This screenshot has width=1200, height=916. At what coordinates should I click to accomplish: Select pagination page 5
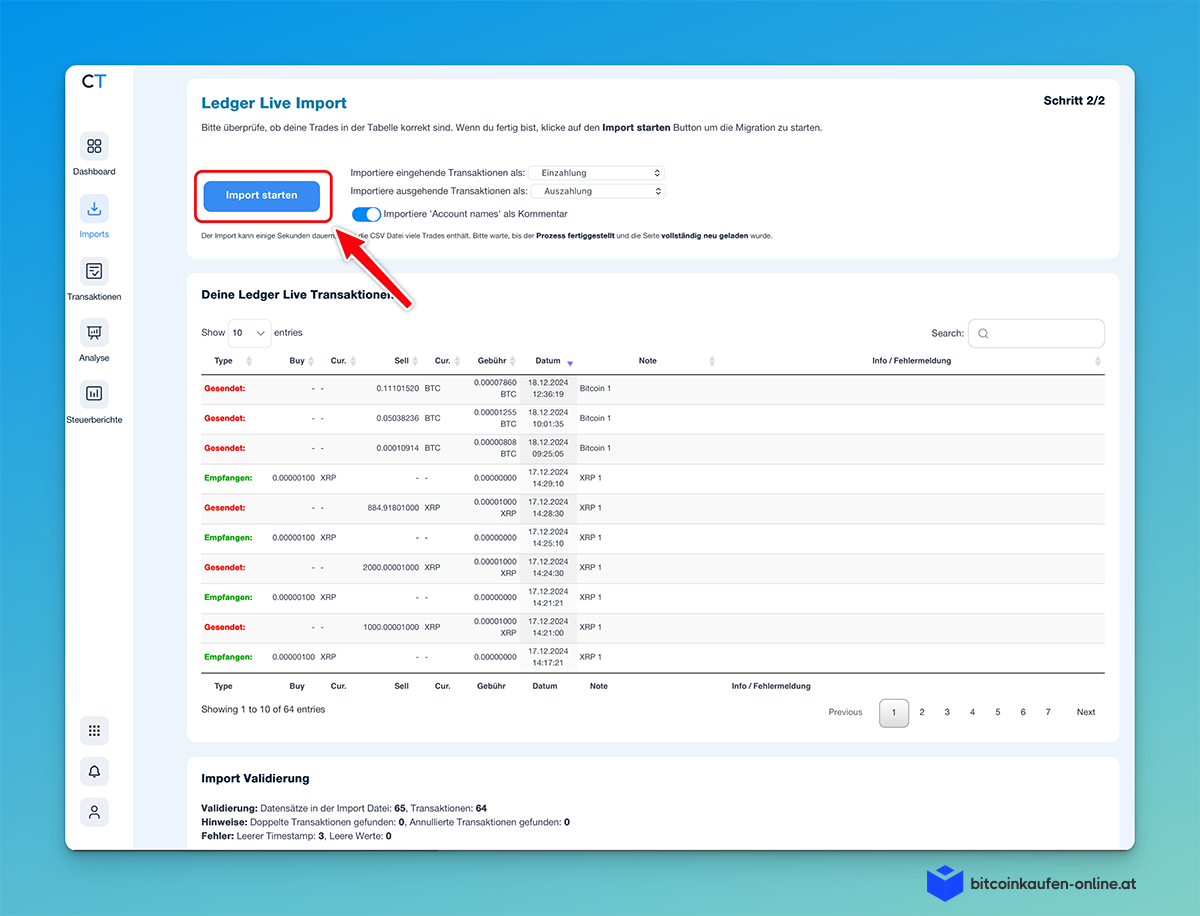point(998,712)
